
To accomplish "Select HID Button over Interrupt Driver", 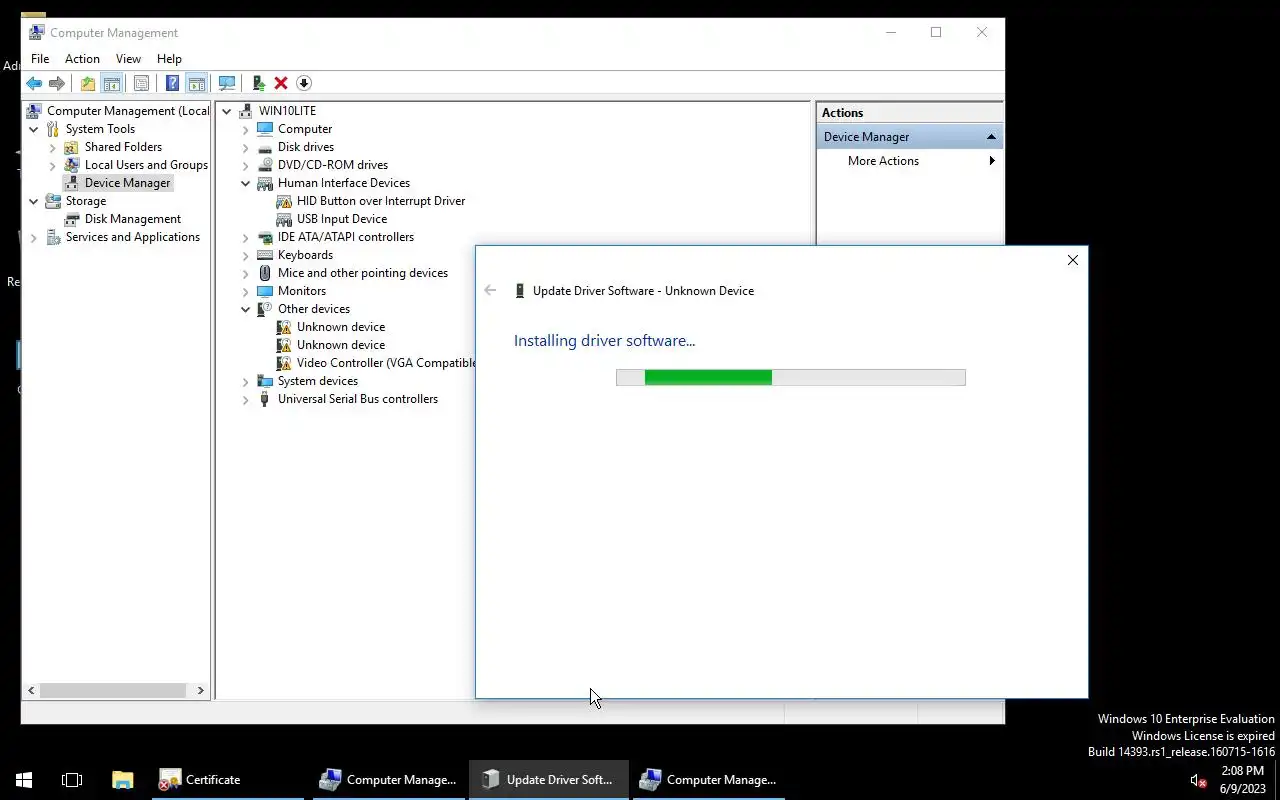I will [x=381, y=201].
